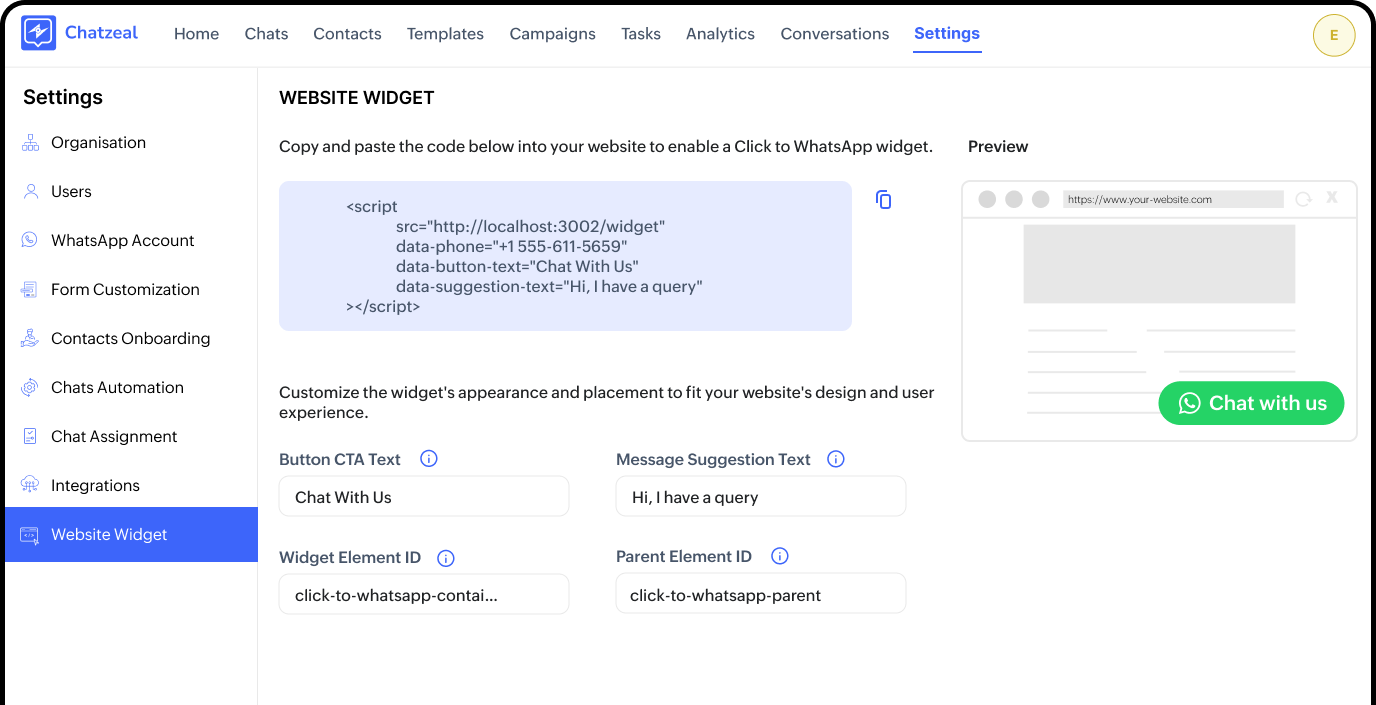View the Analytics tab
The width and height of the screenshot is (1376, 705).
[x=720, y=34]
